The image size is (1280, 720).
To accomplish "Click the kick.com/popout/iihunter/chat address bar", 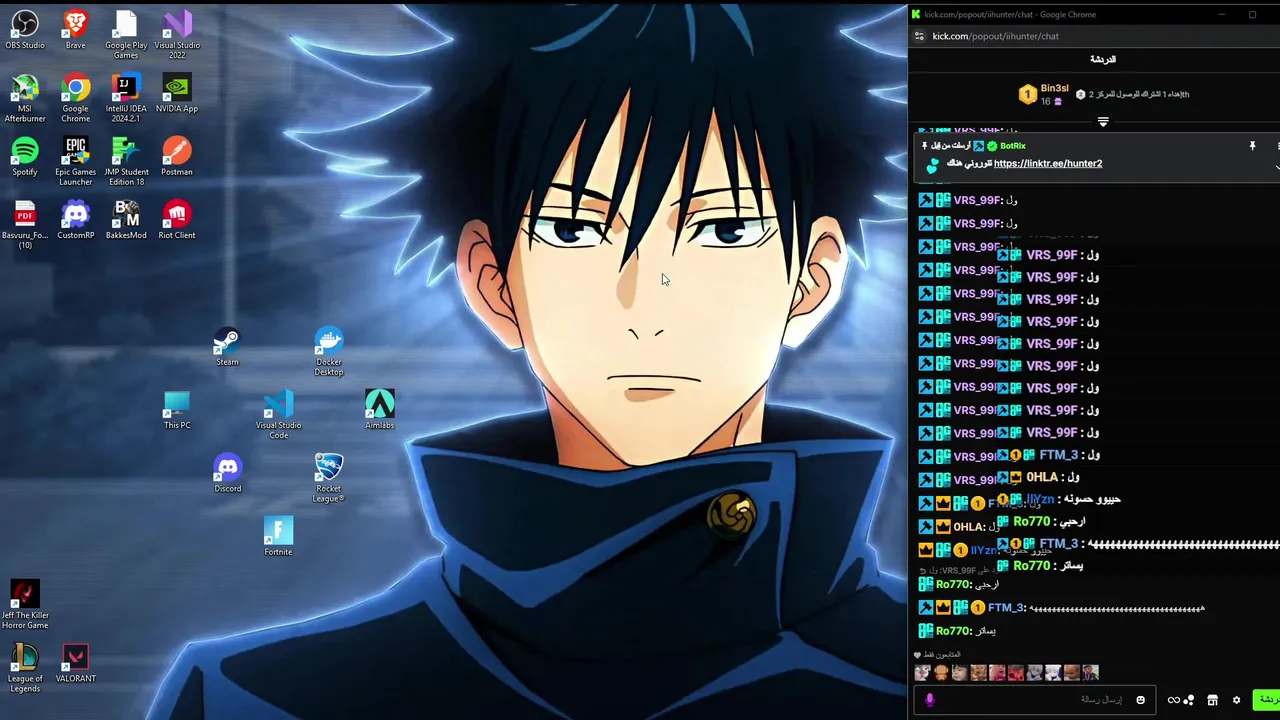I will click(995, 36).
